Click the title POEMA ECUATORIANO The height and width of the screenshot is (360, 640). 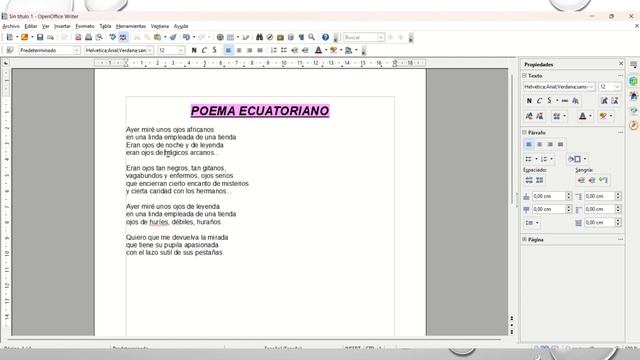pos(260,111)
